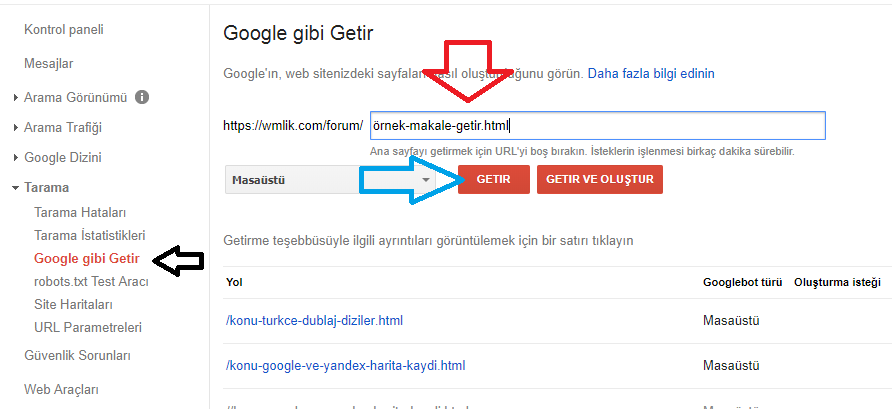Open Tarama Hataları page
892x409 pixels.
coord(80,213)
